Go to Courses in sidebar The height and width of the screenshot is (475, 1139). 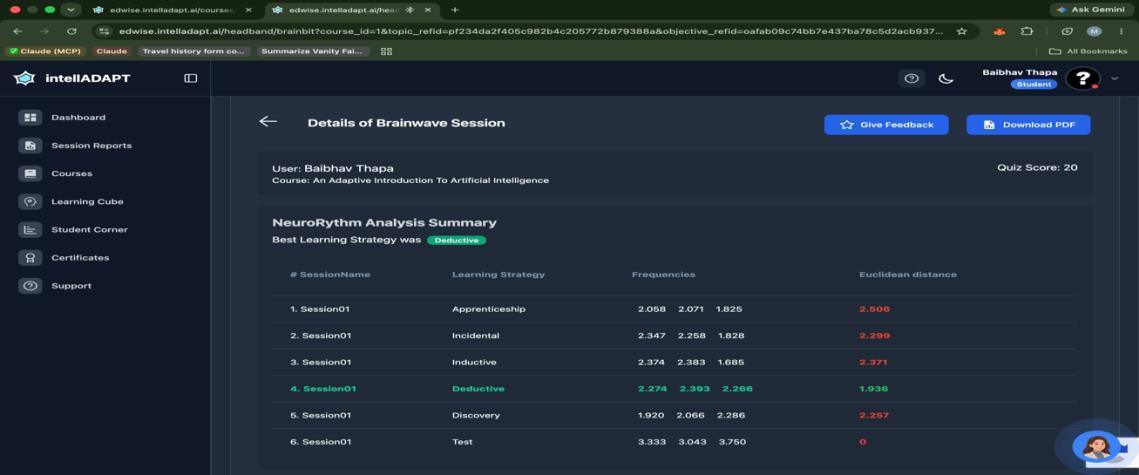click(x=72, y=174)
